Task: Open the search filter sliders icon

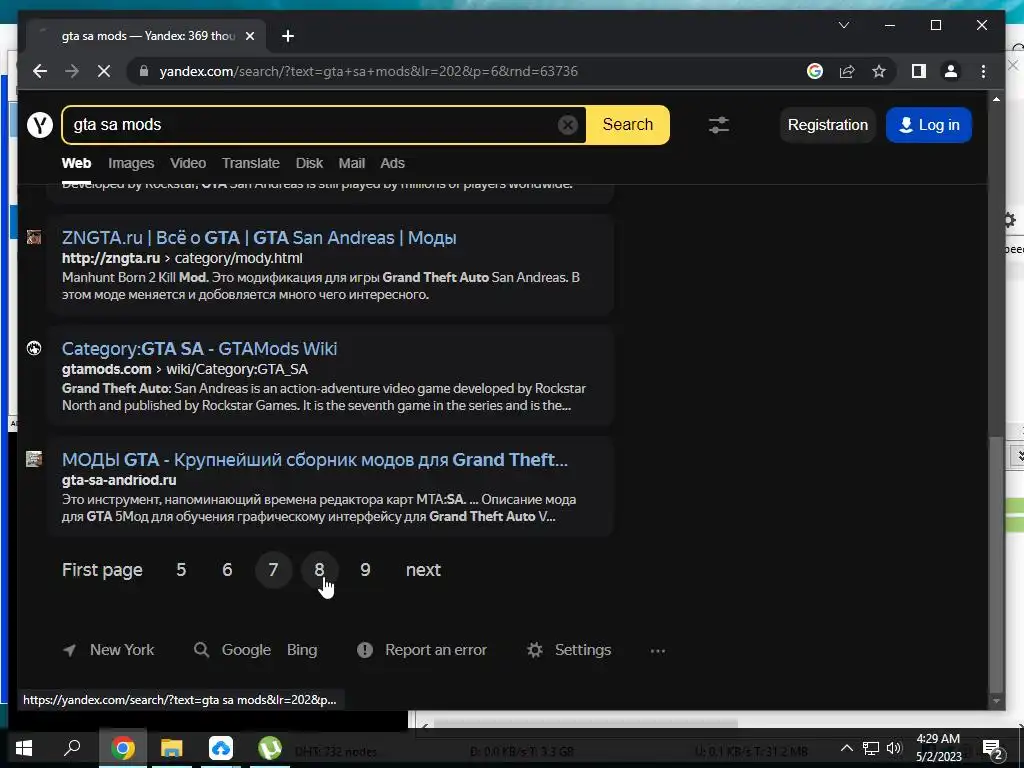Action: click(719, 125)
